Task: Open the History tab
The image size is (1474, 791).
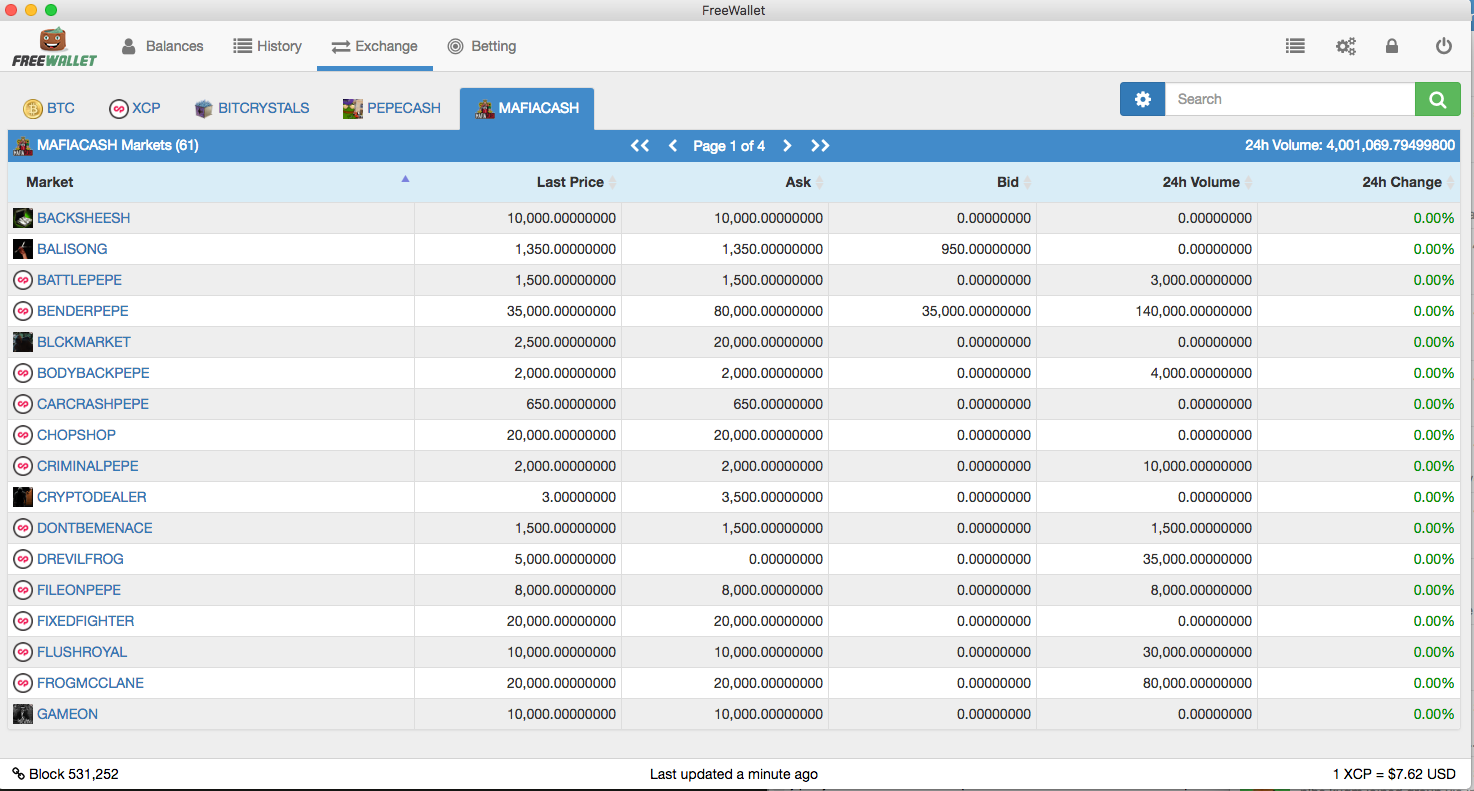Action: (267, 46)
